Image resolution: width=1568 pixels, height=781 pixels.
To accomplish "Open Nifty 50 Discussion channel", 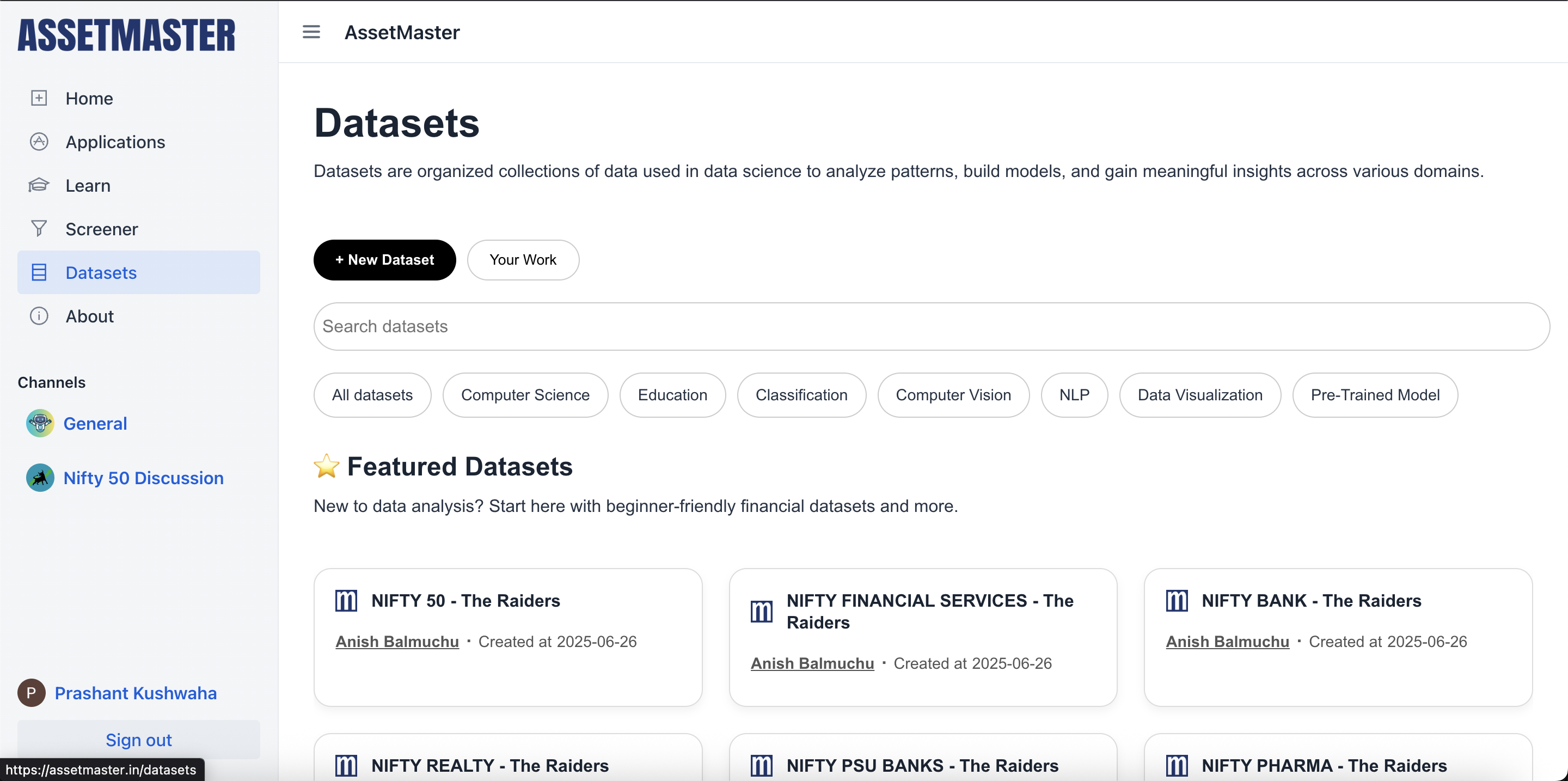I will pos(144,478).
